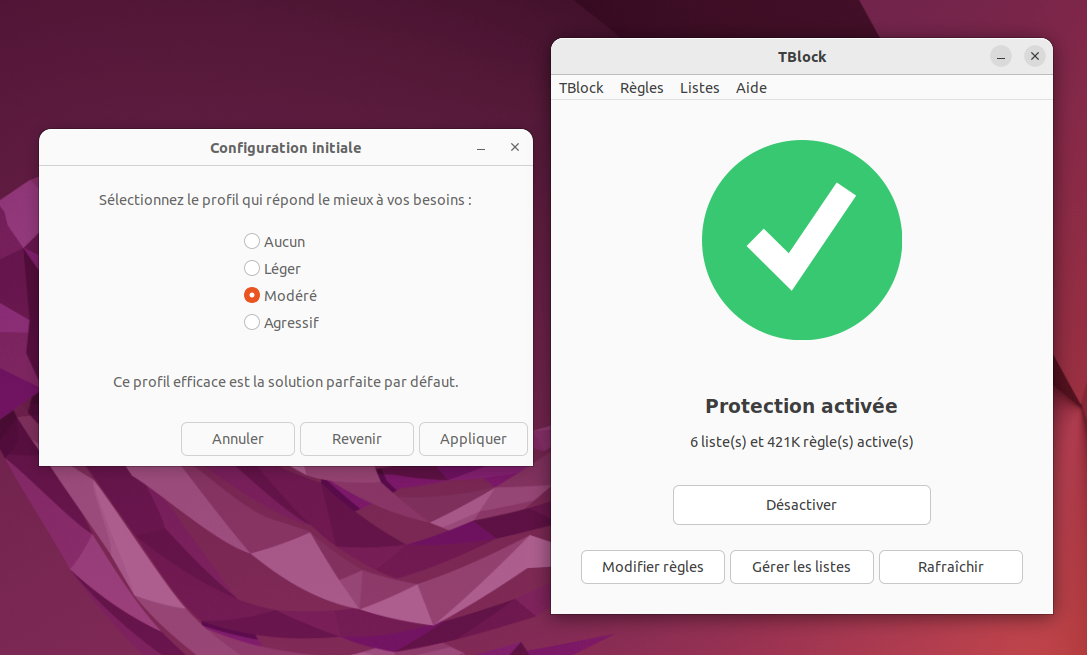Expand the Listes menu
This screenshot has height=655, width=1087.
699,88
